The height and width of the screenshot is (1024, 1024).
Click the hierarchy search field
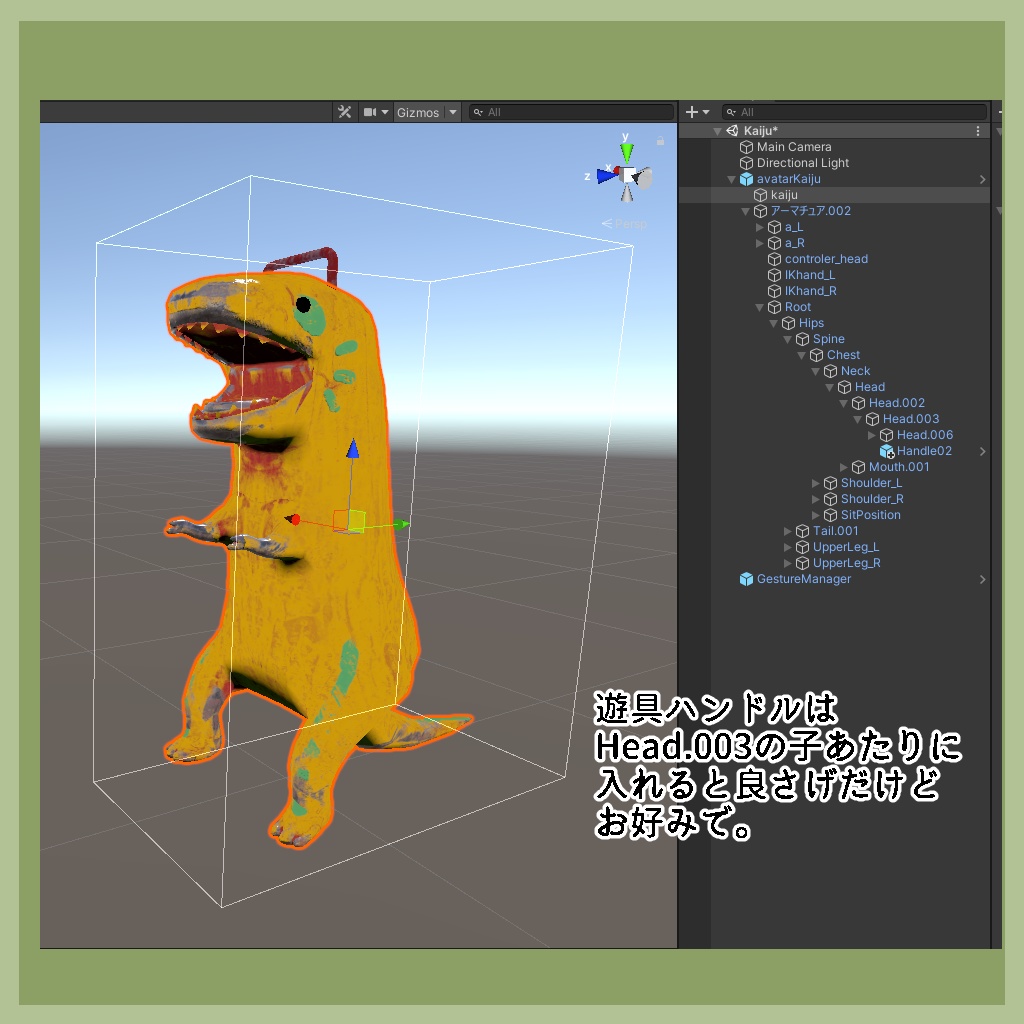pyautogui.click(x=854, y=112)
